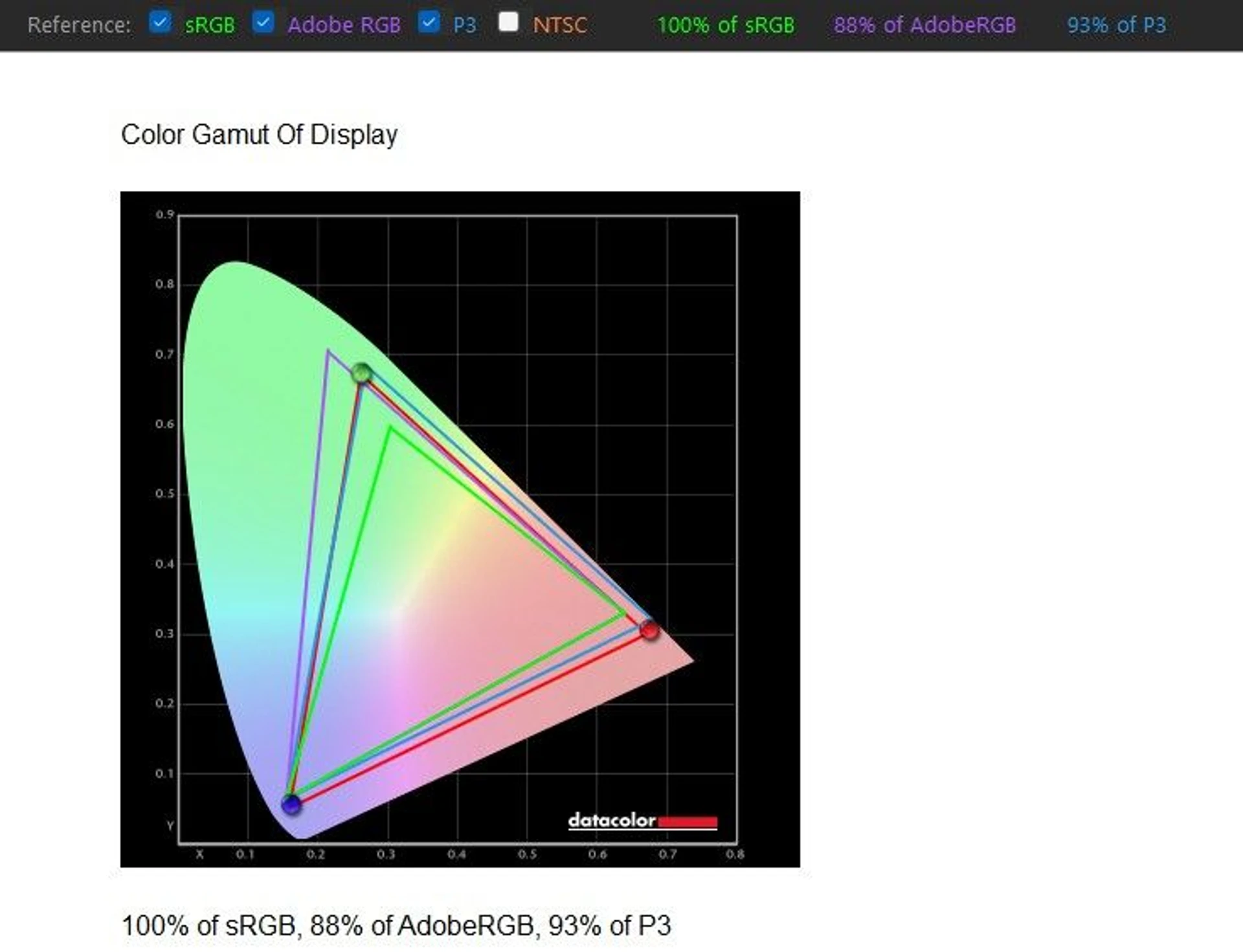Click the green primary marker on chart

click(x=361, y=373)
